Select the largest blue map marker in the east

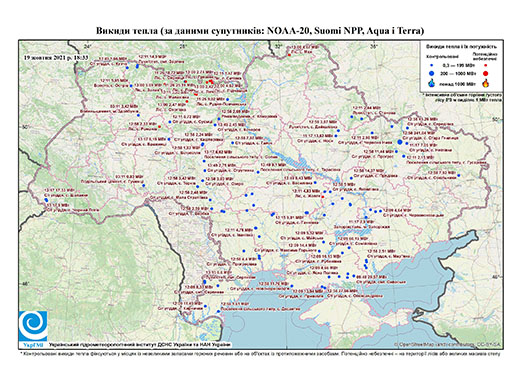pyautogui.click(x=400, y=142)
